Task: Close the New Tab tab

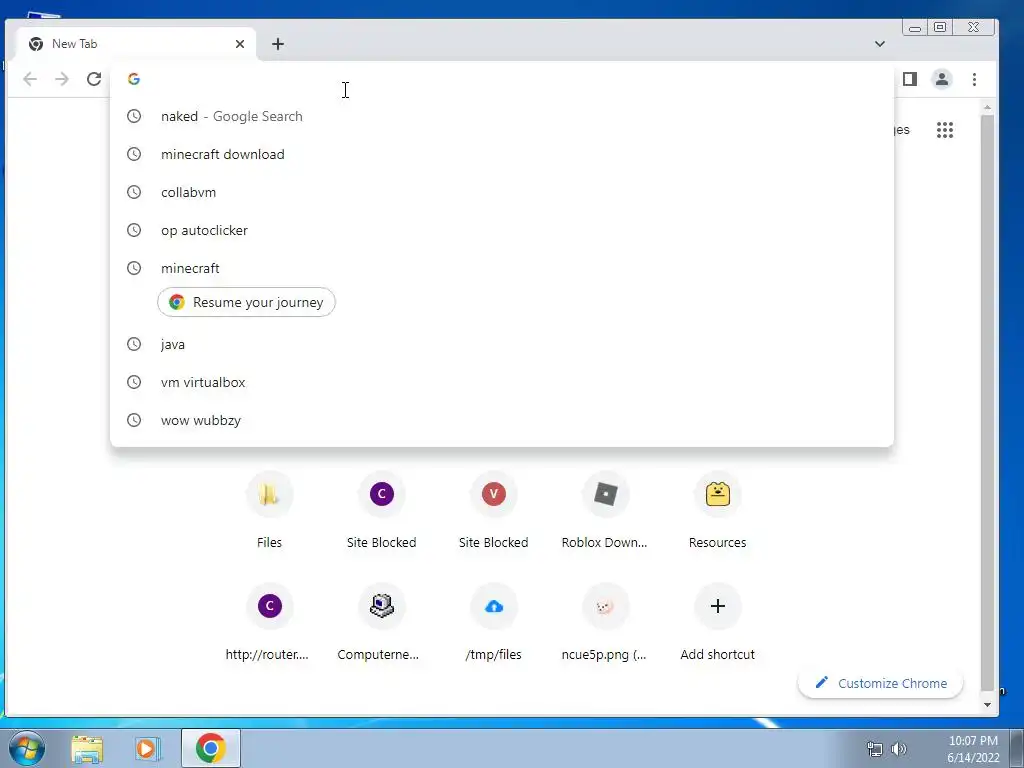Action: (x=240, y=44)
